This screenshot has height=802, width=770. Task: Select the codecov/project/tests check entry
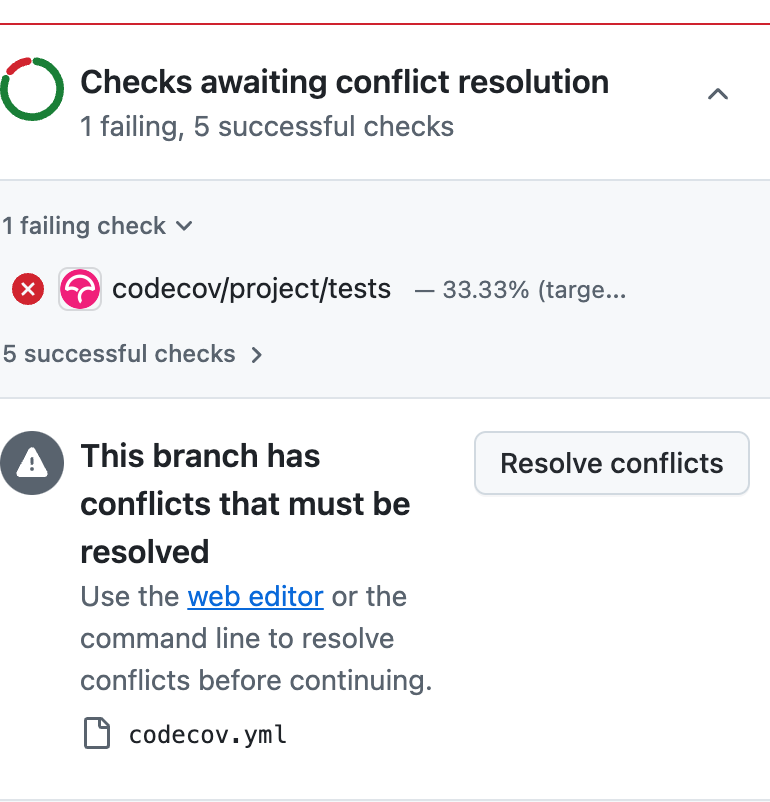click(252, 289)
